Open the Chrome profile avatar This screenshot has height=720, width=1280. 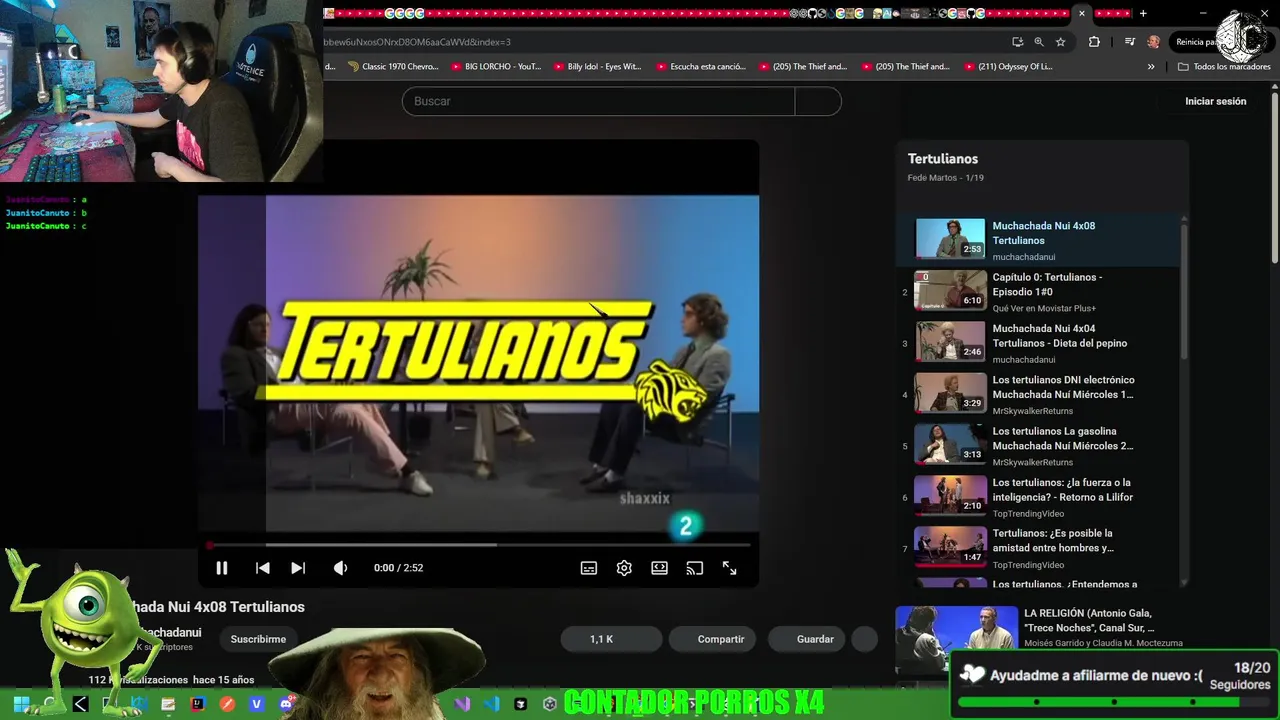(x=1154, y=42)
